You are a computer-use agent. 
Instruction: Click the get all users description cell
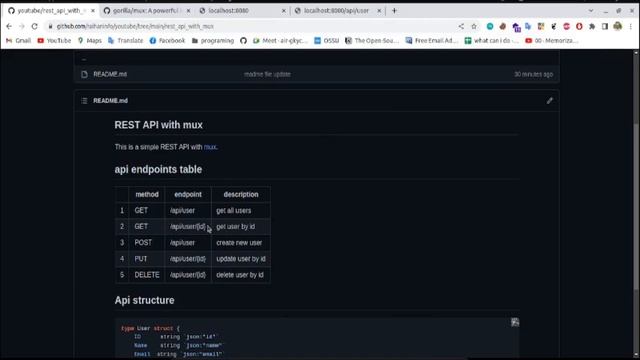tap(241, 211)
